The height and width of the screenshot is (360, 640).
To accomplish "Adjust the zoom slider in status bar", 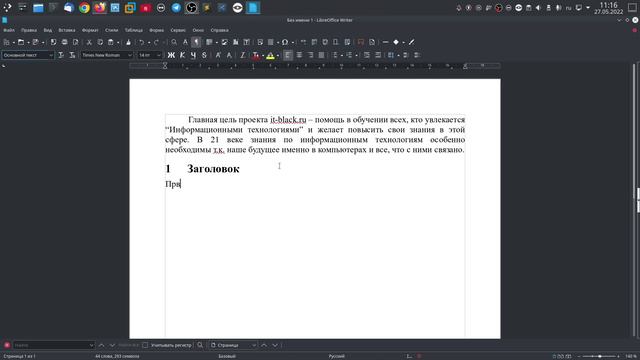I will pos(599,356).
